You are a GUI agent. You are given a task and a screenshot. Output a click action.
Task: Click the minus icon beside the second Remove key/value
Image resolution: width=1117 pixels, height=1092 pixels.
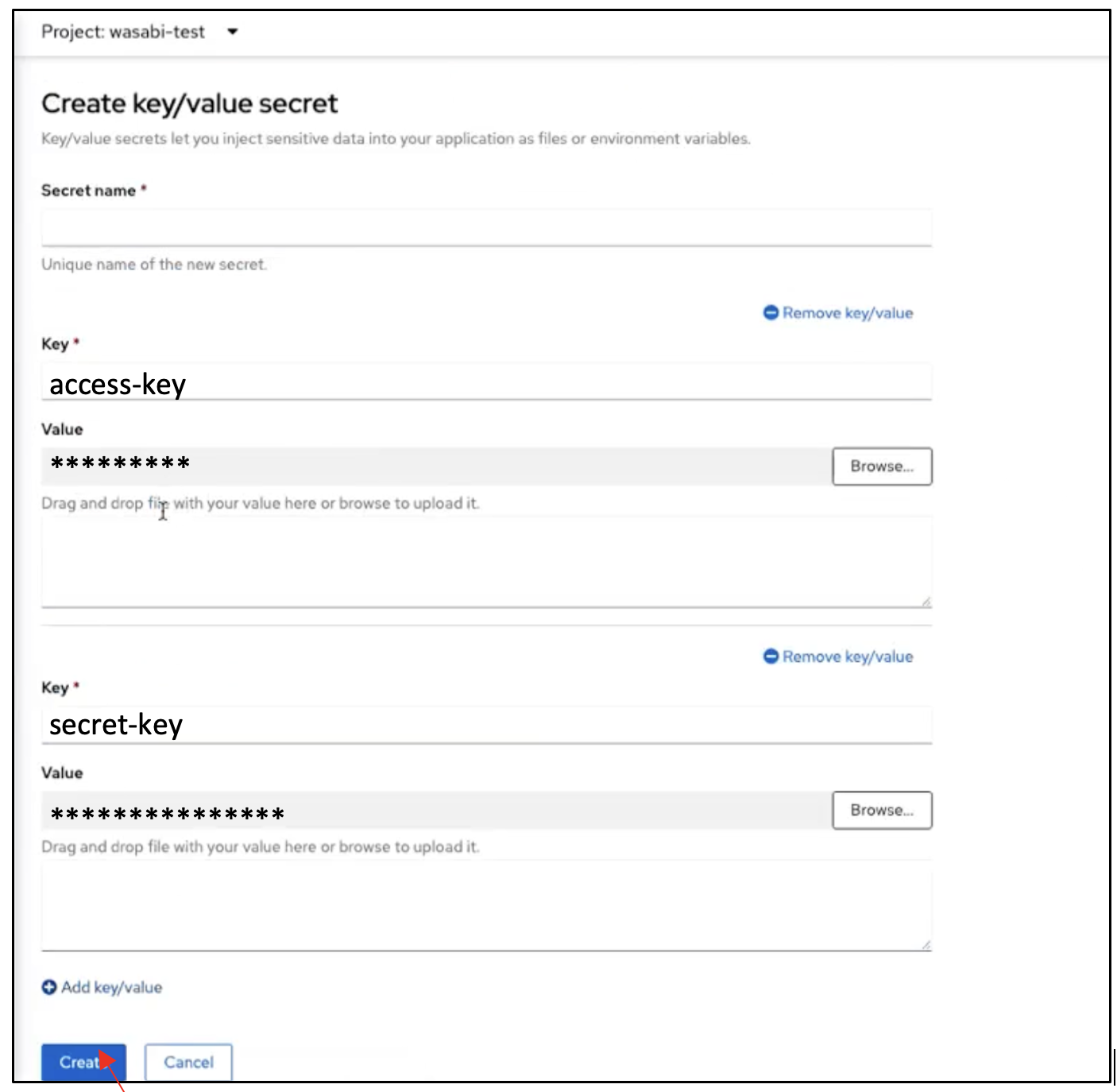coord(771,656)
